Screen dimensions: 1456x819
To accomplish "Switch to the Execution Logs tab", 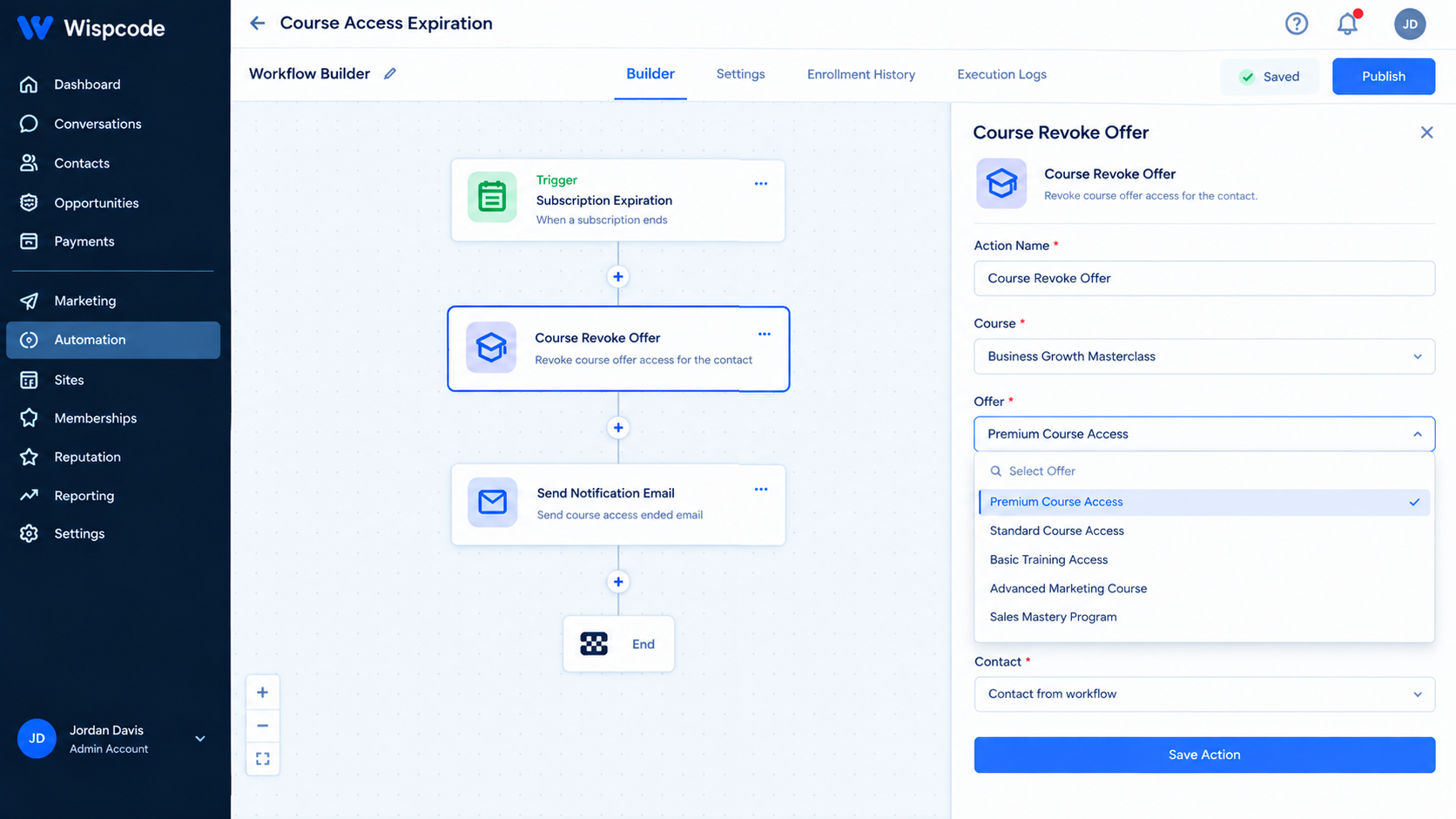I will tap(1001, 74).
